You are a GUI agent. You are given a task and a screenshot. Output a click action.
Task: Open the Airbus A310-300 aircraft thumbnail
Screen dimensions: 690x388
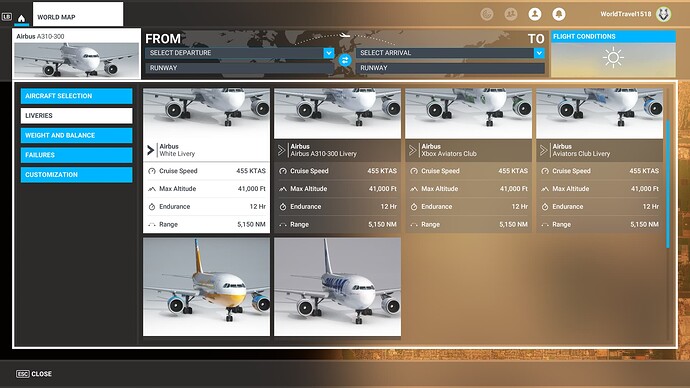click(x=77, y=60)
